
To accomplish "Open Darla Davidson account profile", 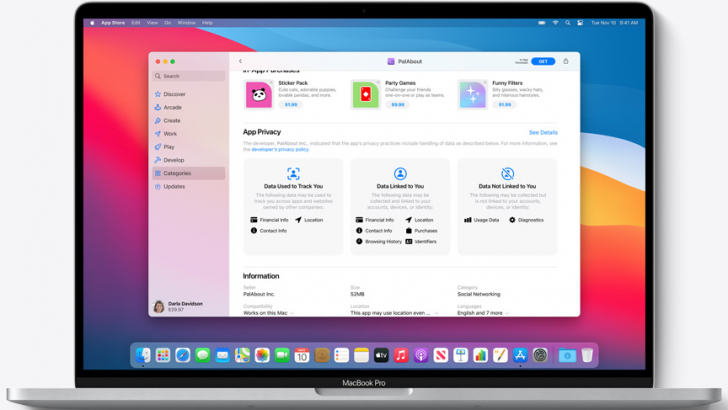I will point(179,306).
